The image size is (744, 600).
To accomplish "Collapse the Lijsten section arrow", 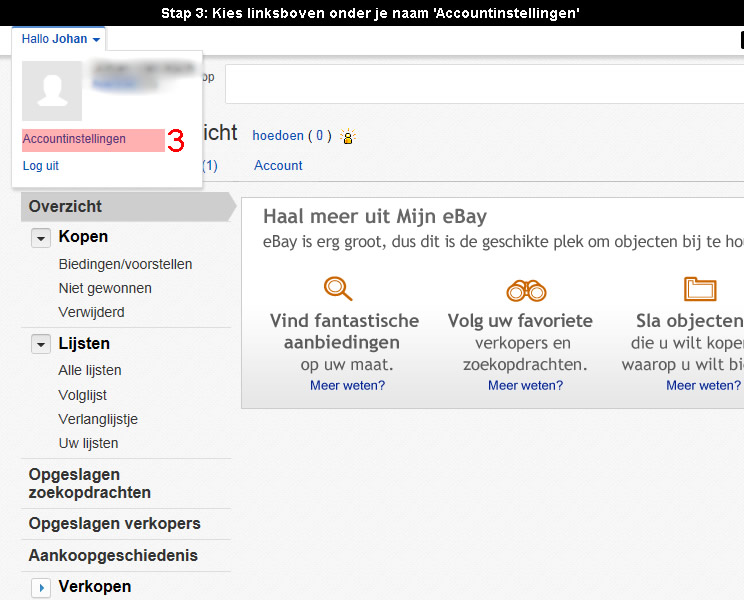I will (x=41, y=344).
